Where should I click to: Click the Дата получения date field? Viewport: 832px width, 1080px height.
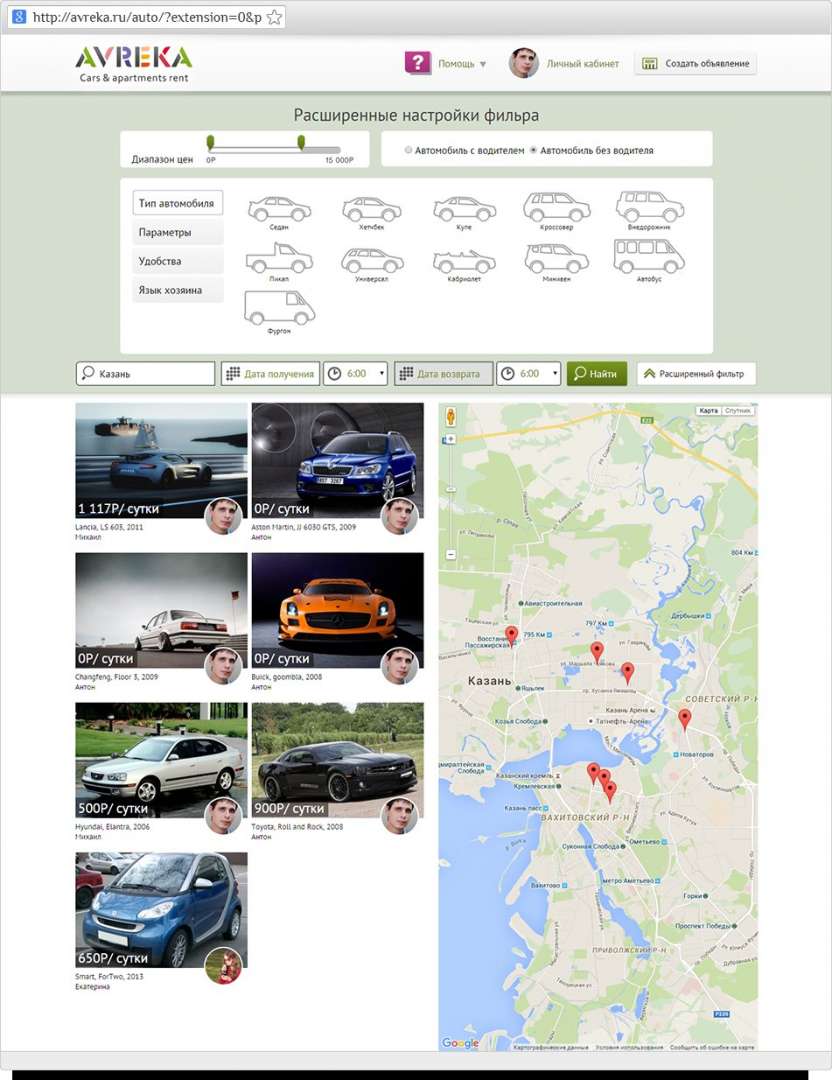(271, 373)
